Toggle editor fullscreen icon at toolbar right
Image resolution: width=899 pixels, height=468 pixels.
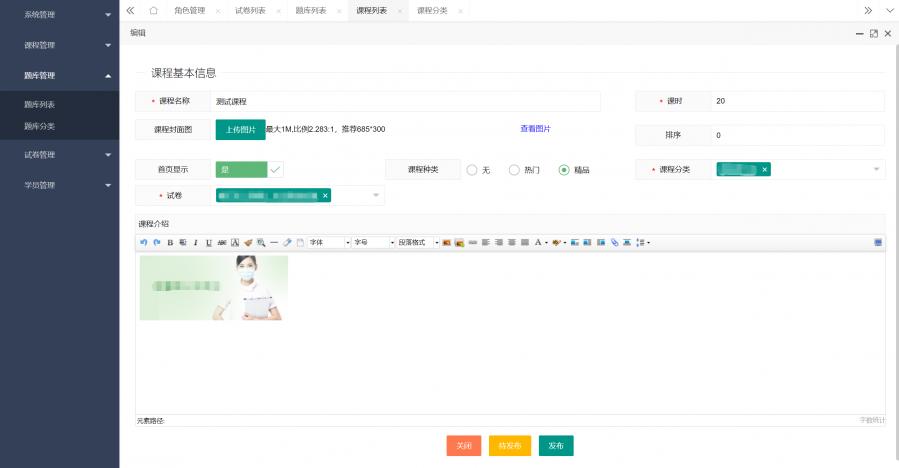point(878,242)
